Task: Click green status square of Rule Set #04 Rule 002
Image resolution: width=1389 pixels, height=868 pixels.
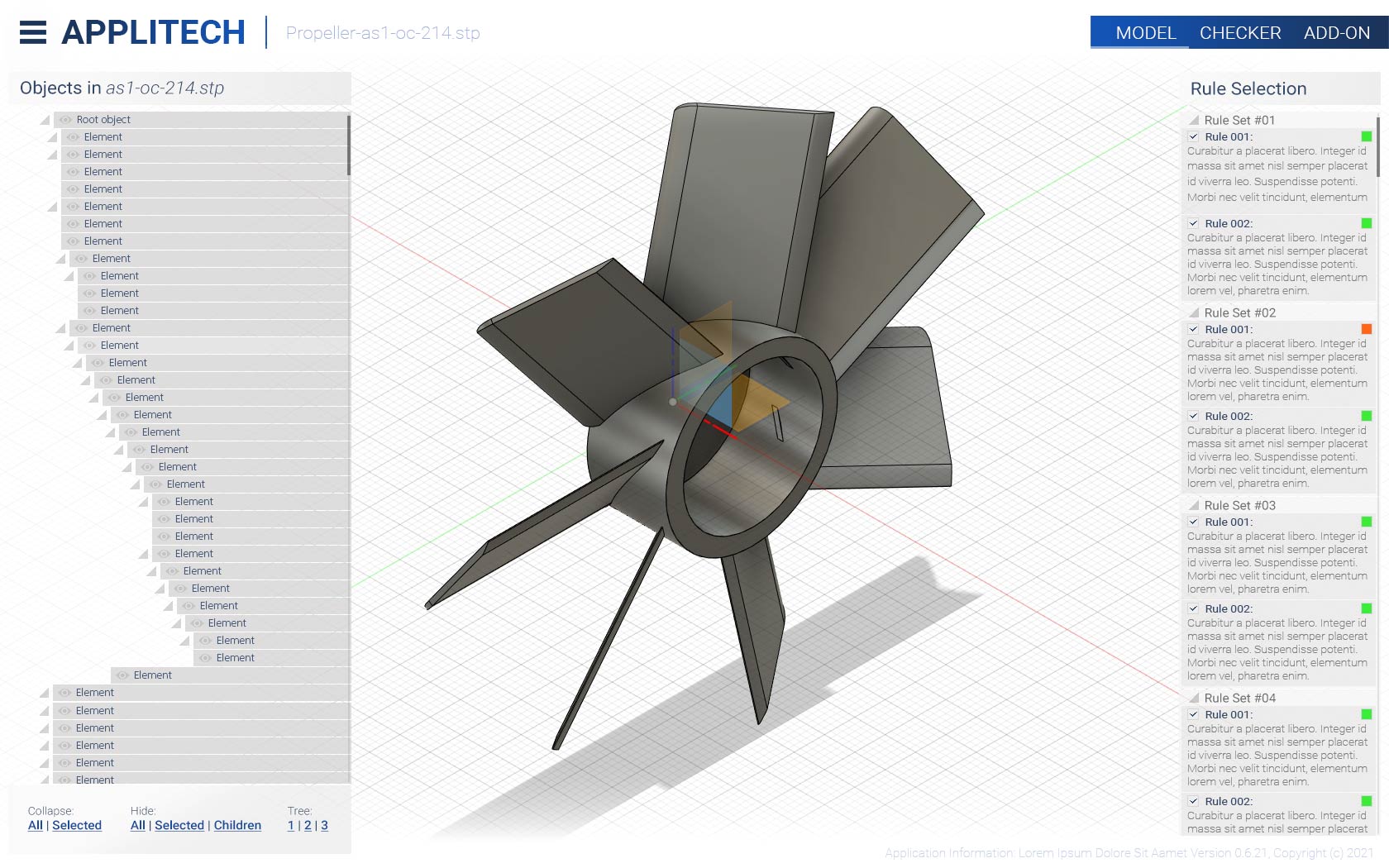Action: click(x=1367, y=801)
